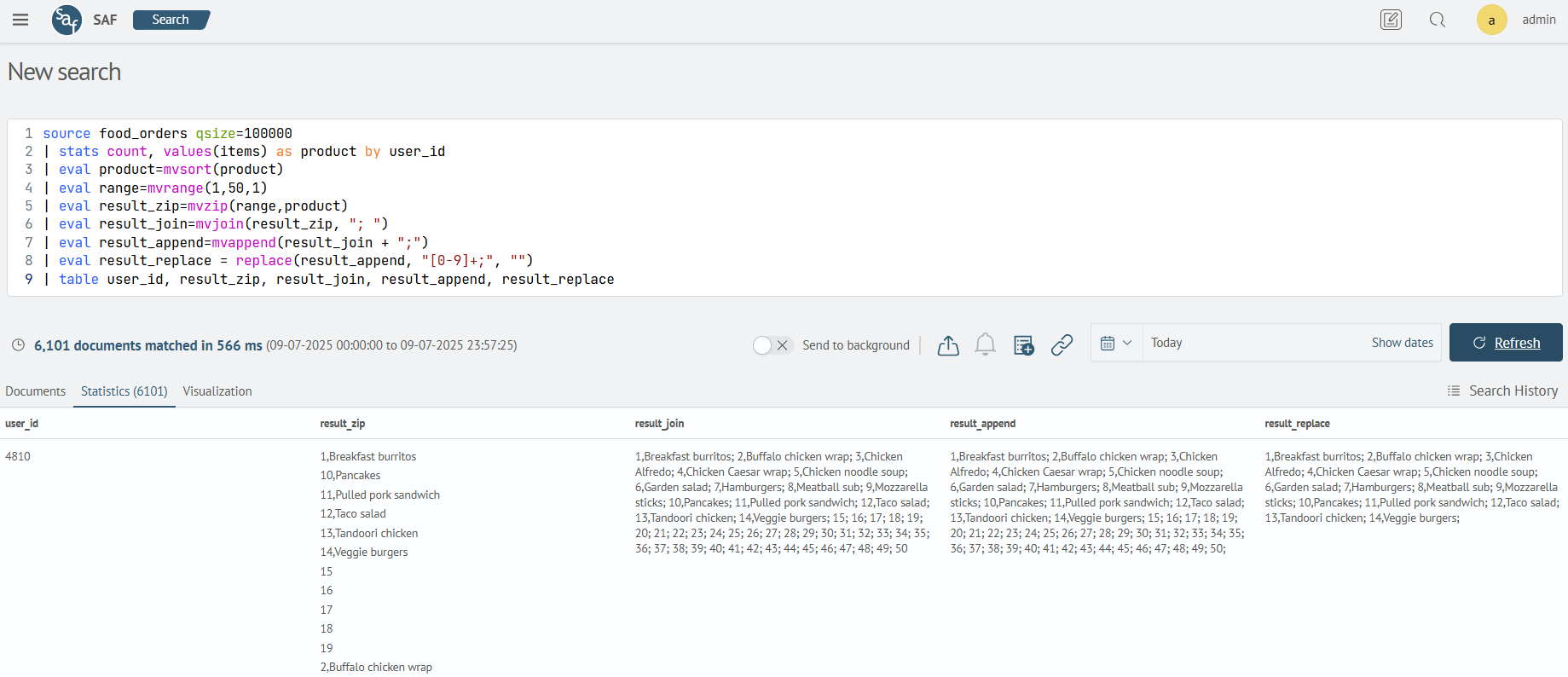Click the '1,Breakfast burritos' result_zip entry
1568x677 pixels.
point(368,456)
